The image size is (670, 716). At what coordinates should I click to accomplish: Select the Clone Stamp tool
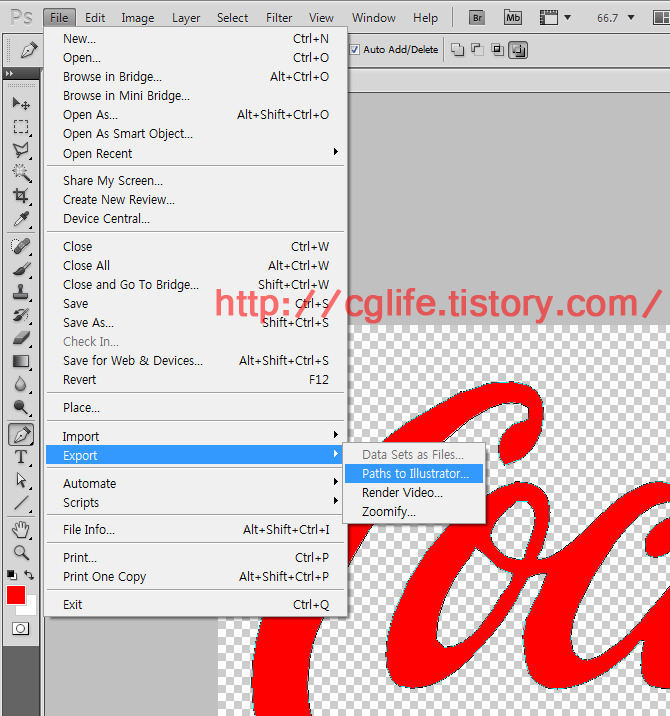(x=21, y=292)
